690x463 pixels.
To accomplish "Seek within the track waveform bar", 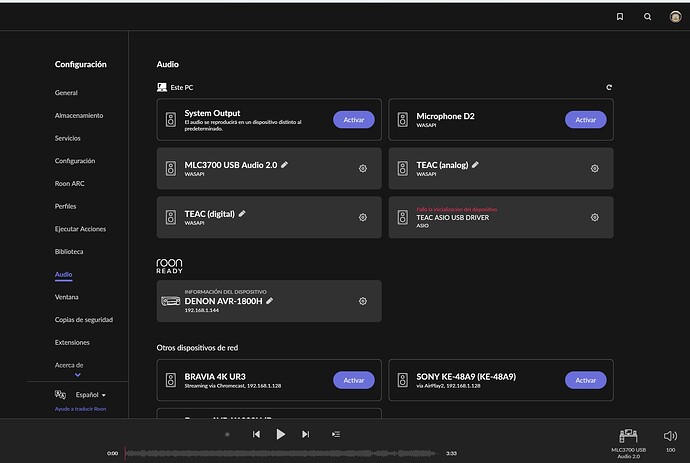I will click(x=282, y=453).
